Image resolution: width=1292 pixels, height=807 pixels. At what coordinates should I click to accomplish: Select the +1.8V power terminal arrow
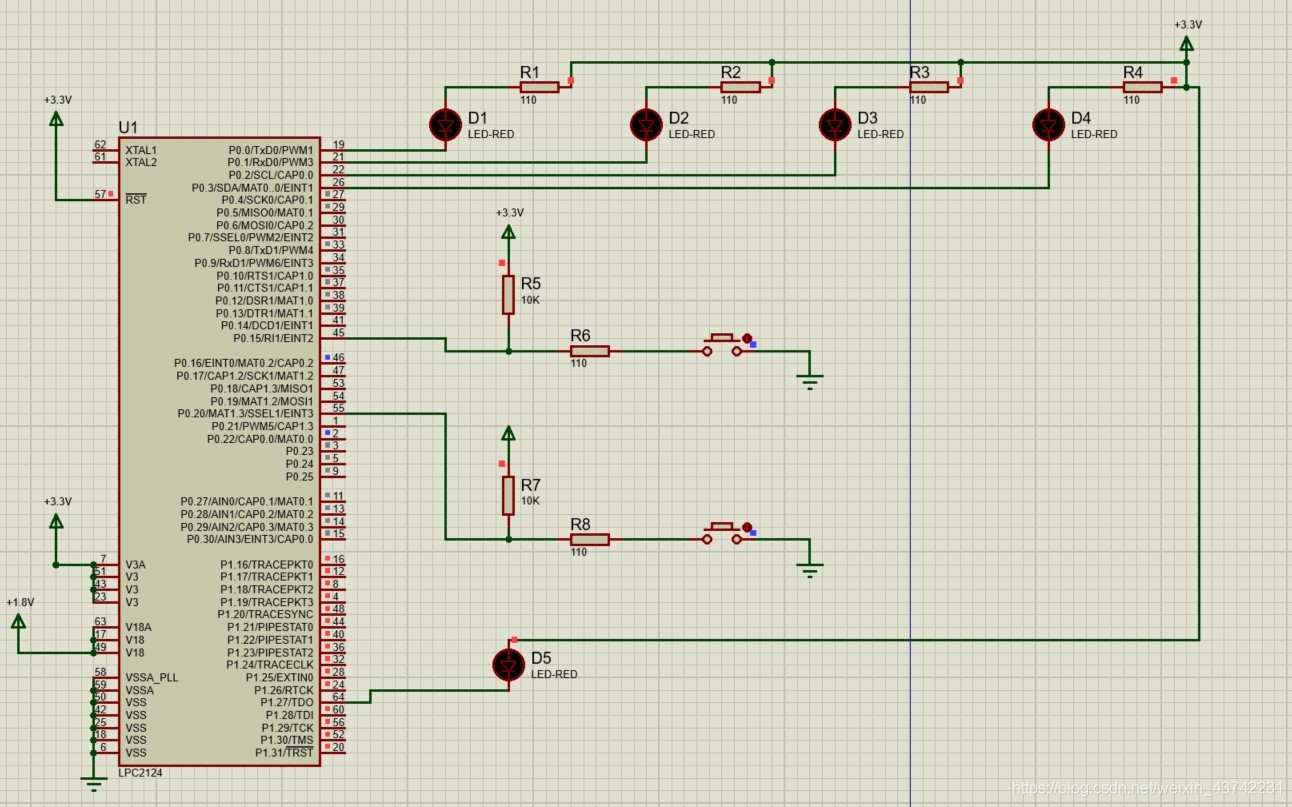click(x=18, y=621)
